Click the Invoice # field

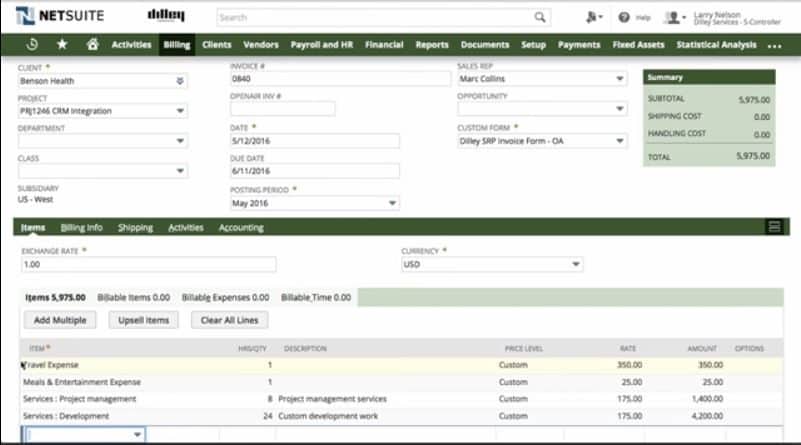(340, 79)
